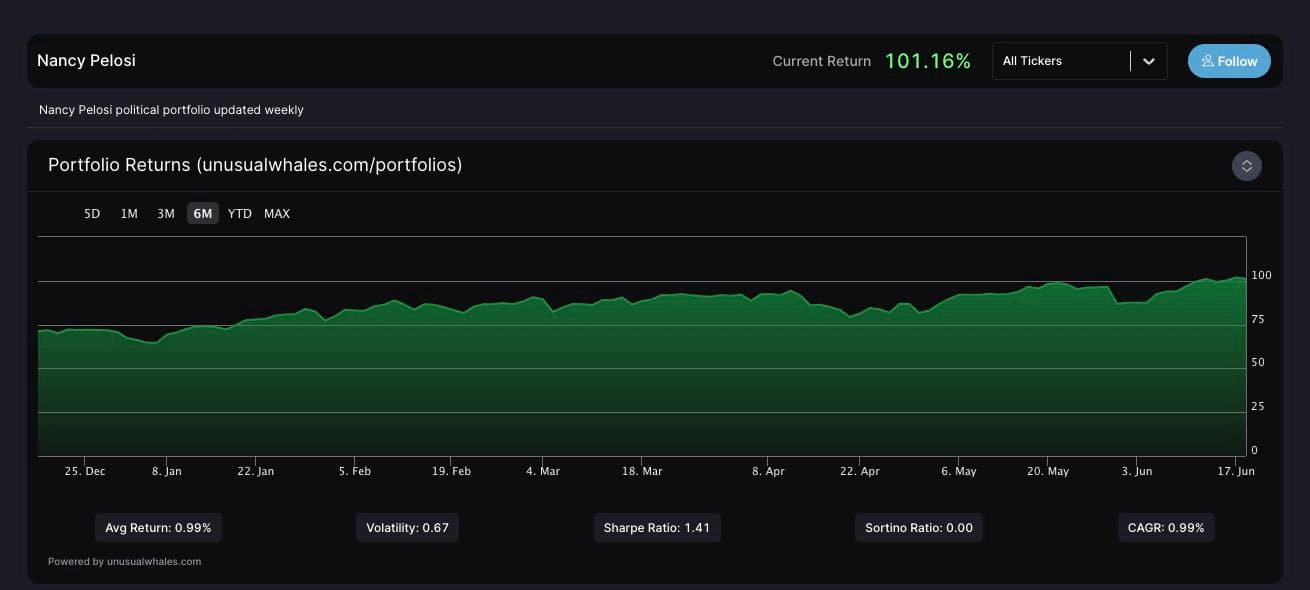Click the circular expand icon on chart card
Viewport: 1310px width, 590px height.
coord(1246,165)
